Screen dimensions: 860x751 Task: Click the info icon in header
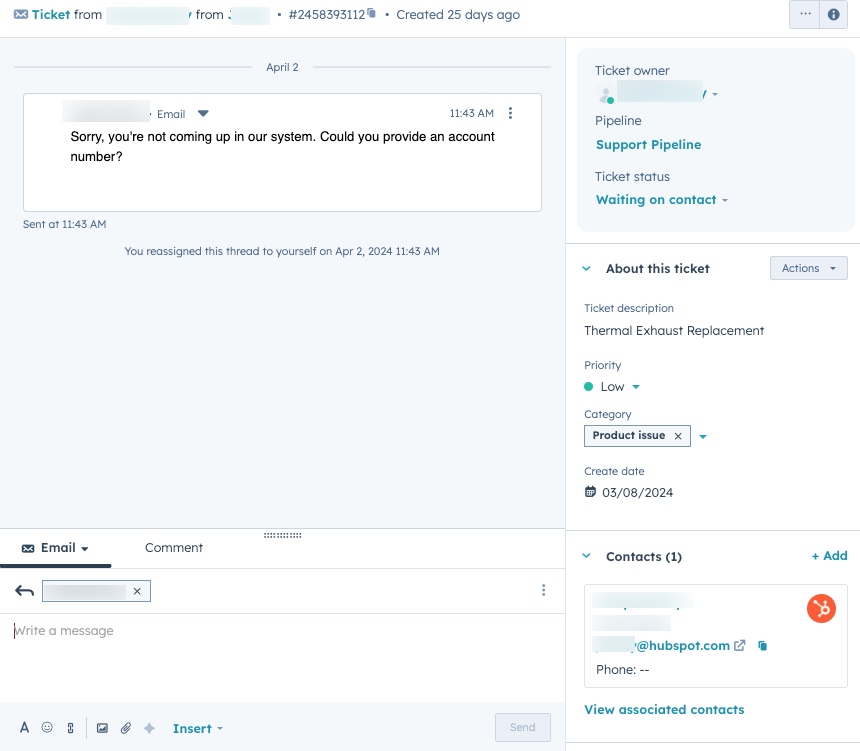pos(834,14)
